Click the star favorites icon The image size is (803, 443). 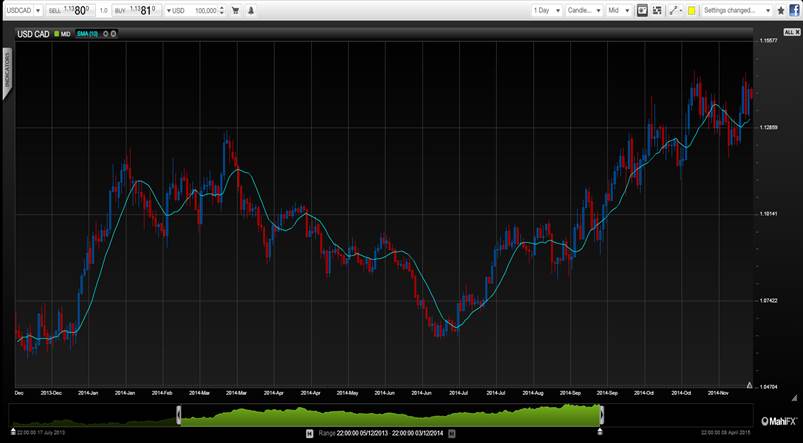click(x=778, y=10)
